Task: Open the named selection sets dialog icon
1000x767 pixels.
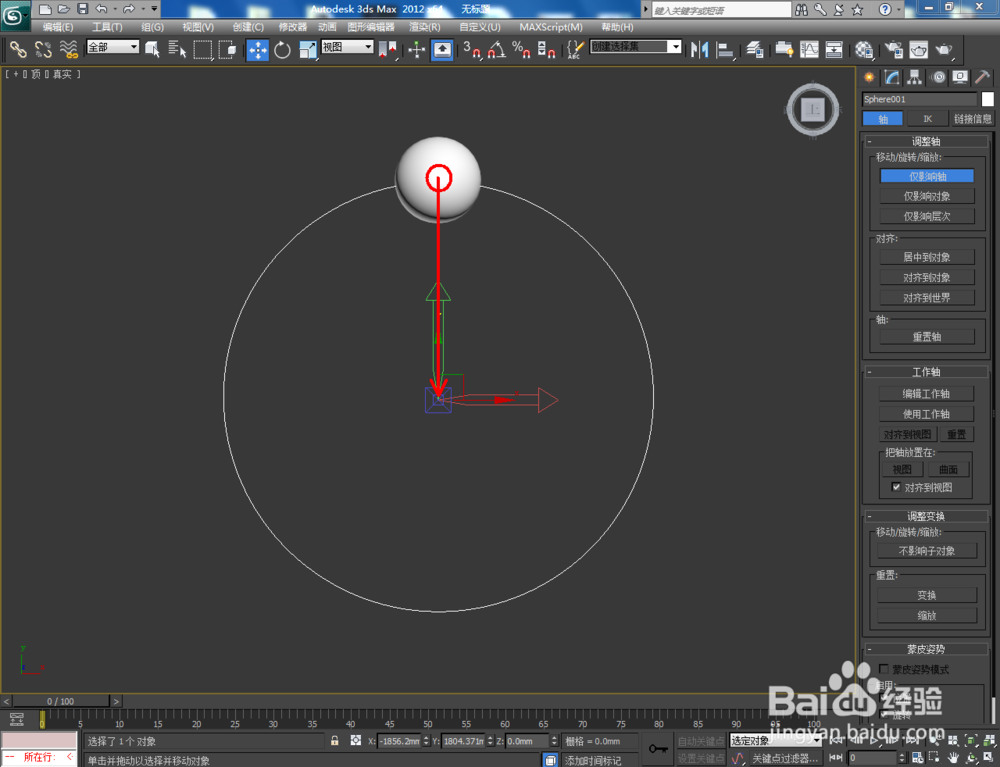Action: (x=575, y=50)
